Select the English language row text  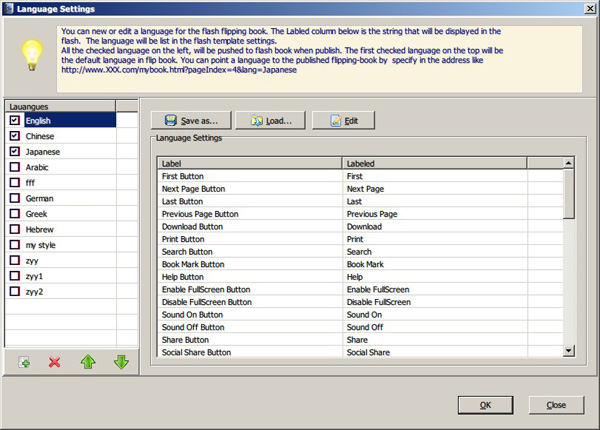pyautogui.click(x=38, y=121)
